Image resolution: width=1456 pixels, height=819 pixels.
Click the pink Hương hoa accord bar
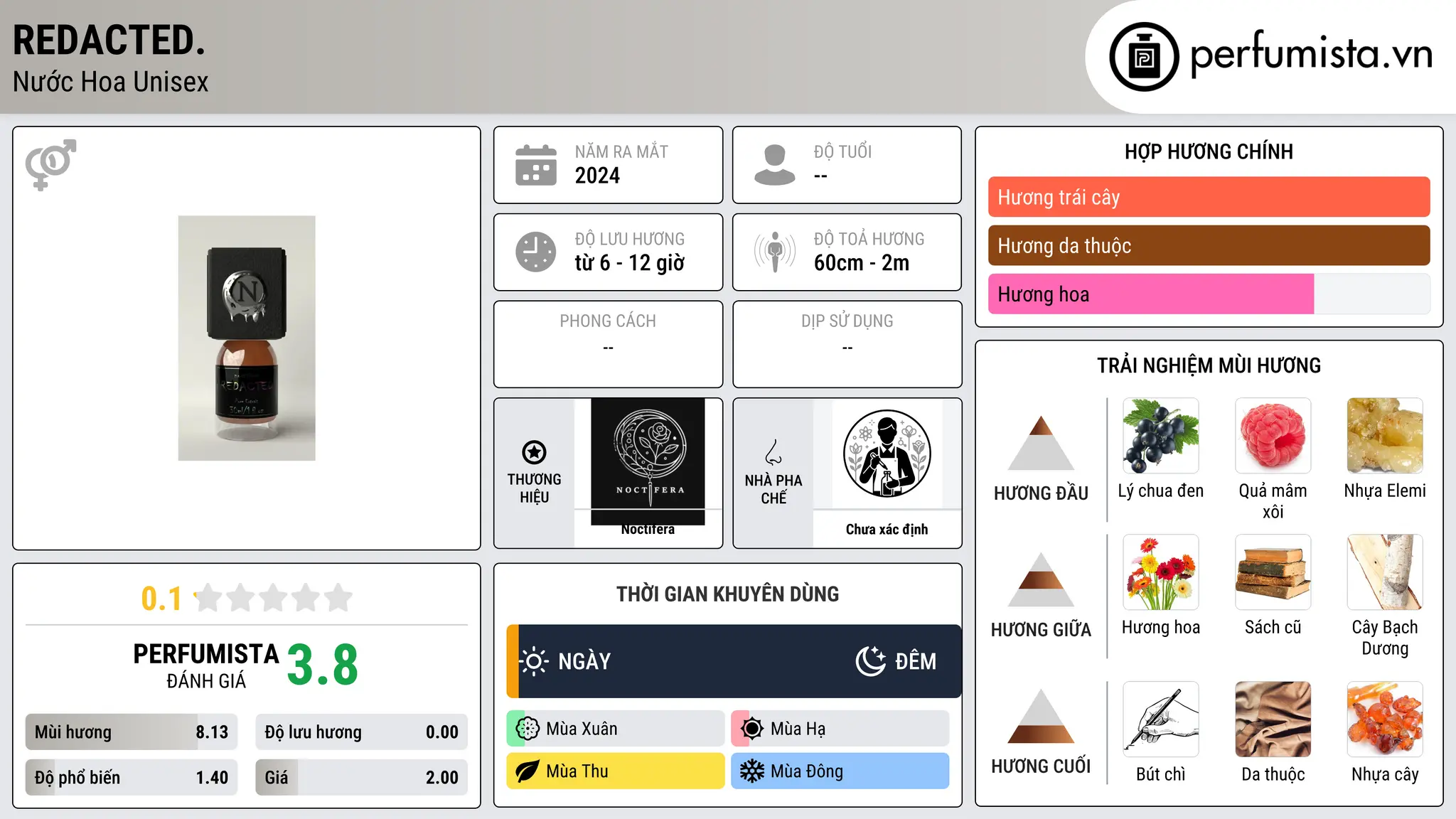tap(1209, 294)
